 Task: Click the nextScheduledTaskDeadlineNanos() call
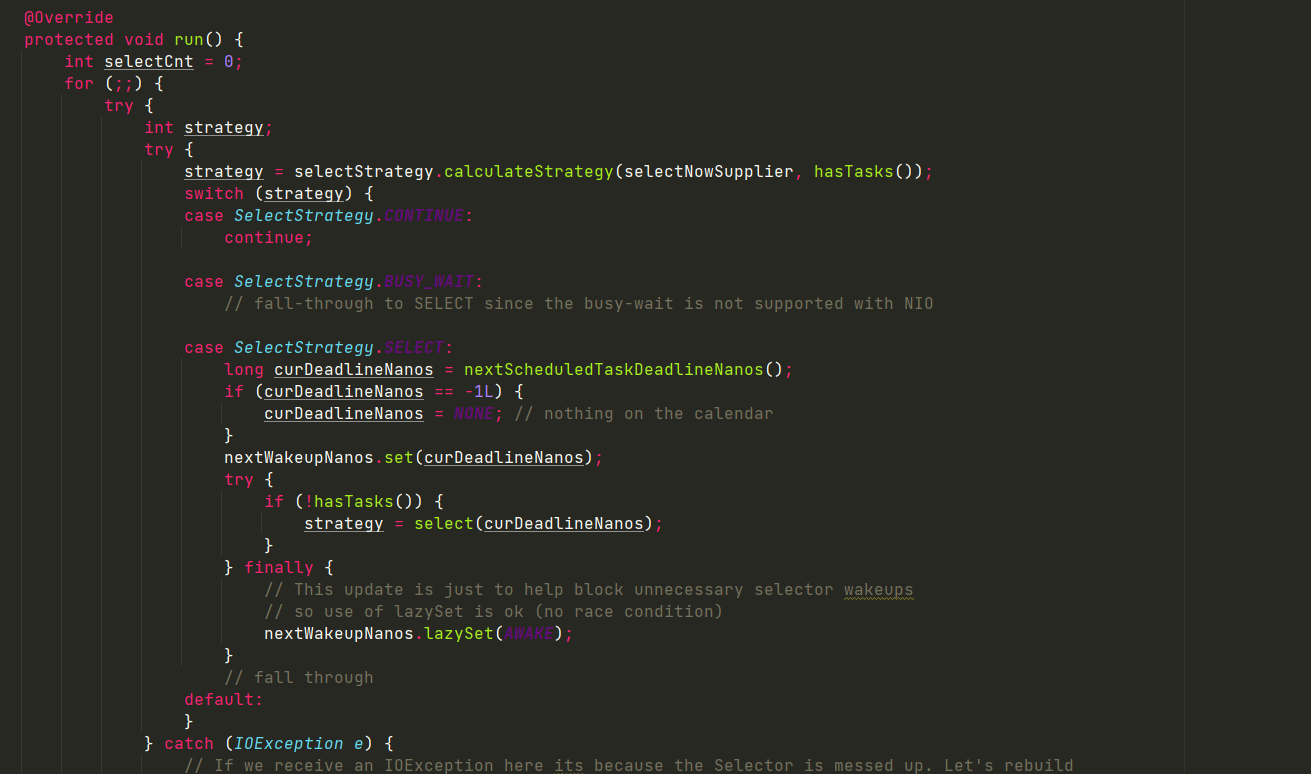[x=624, y=369]
